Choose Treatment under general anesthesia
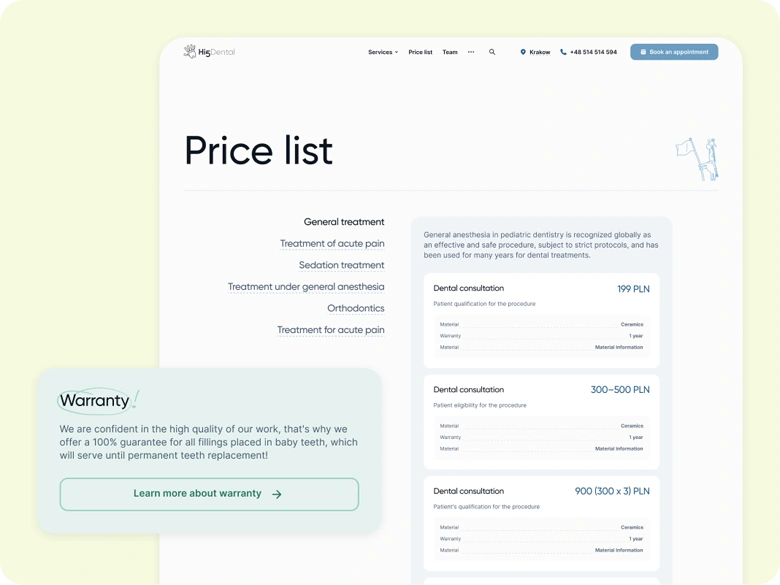Screen dimensions: 780x585 pos(306,287)
